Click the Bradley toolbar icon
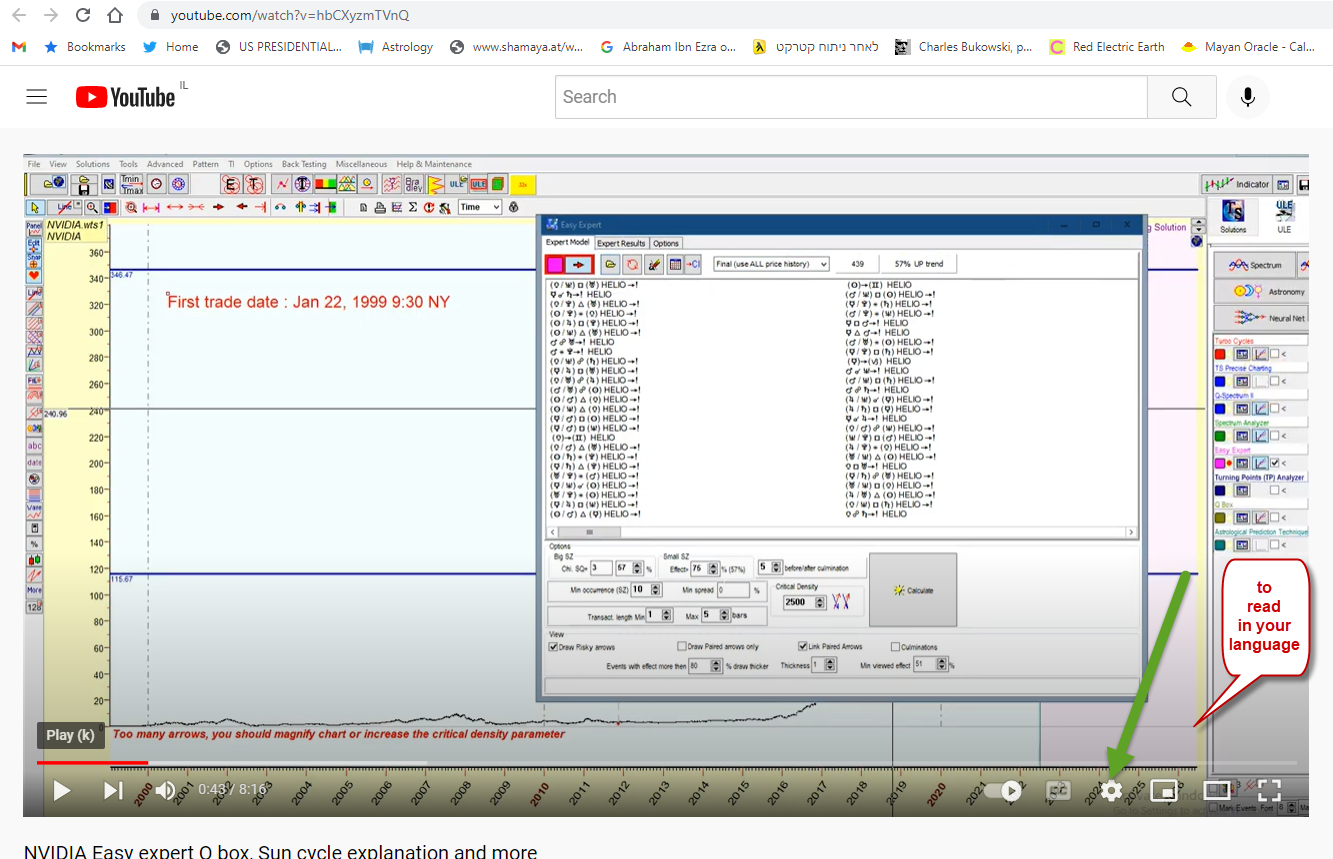This screenshot has height=859, width=1333. coord(413,184)
